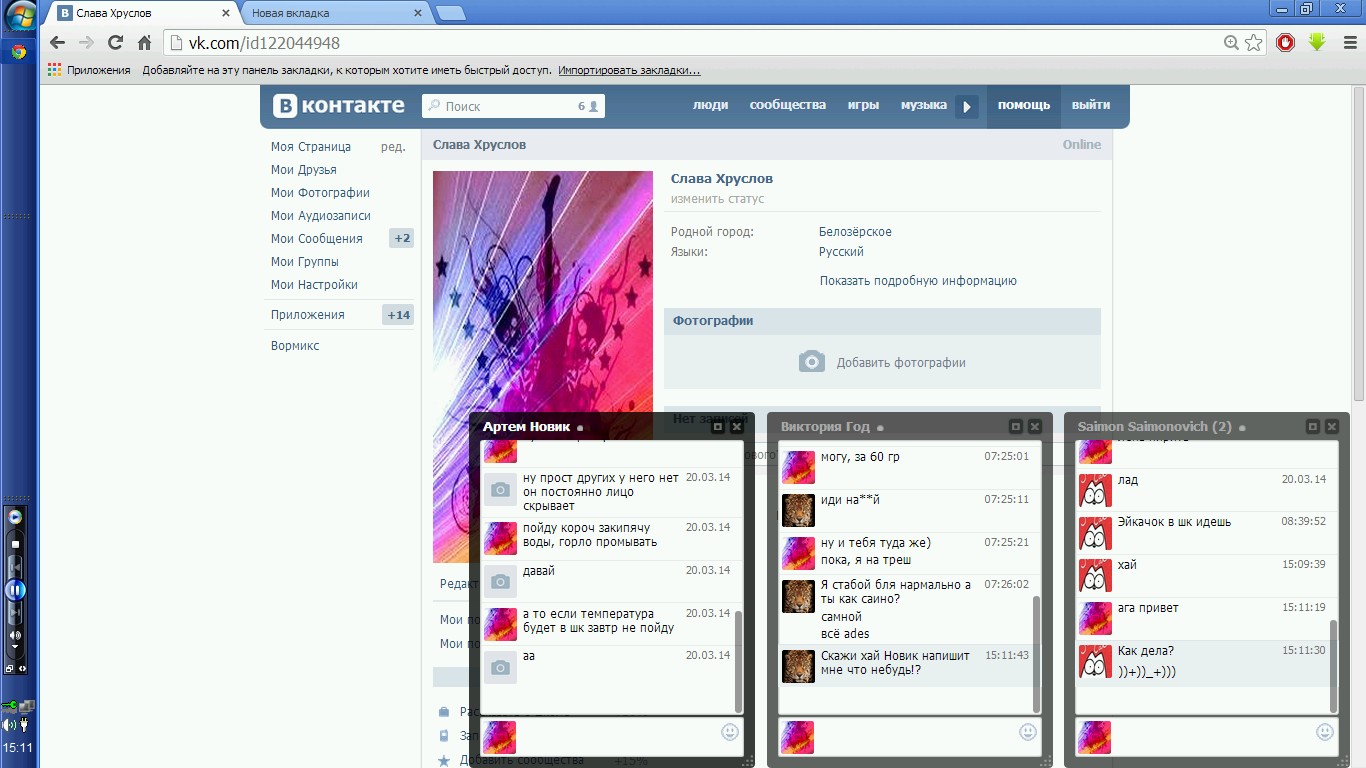Reload the page in Chrome
Screen dimensions: 1366x768
pyautogui.click(x=115, y=43)
